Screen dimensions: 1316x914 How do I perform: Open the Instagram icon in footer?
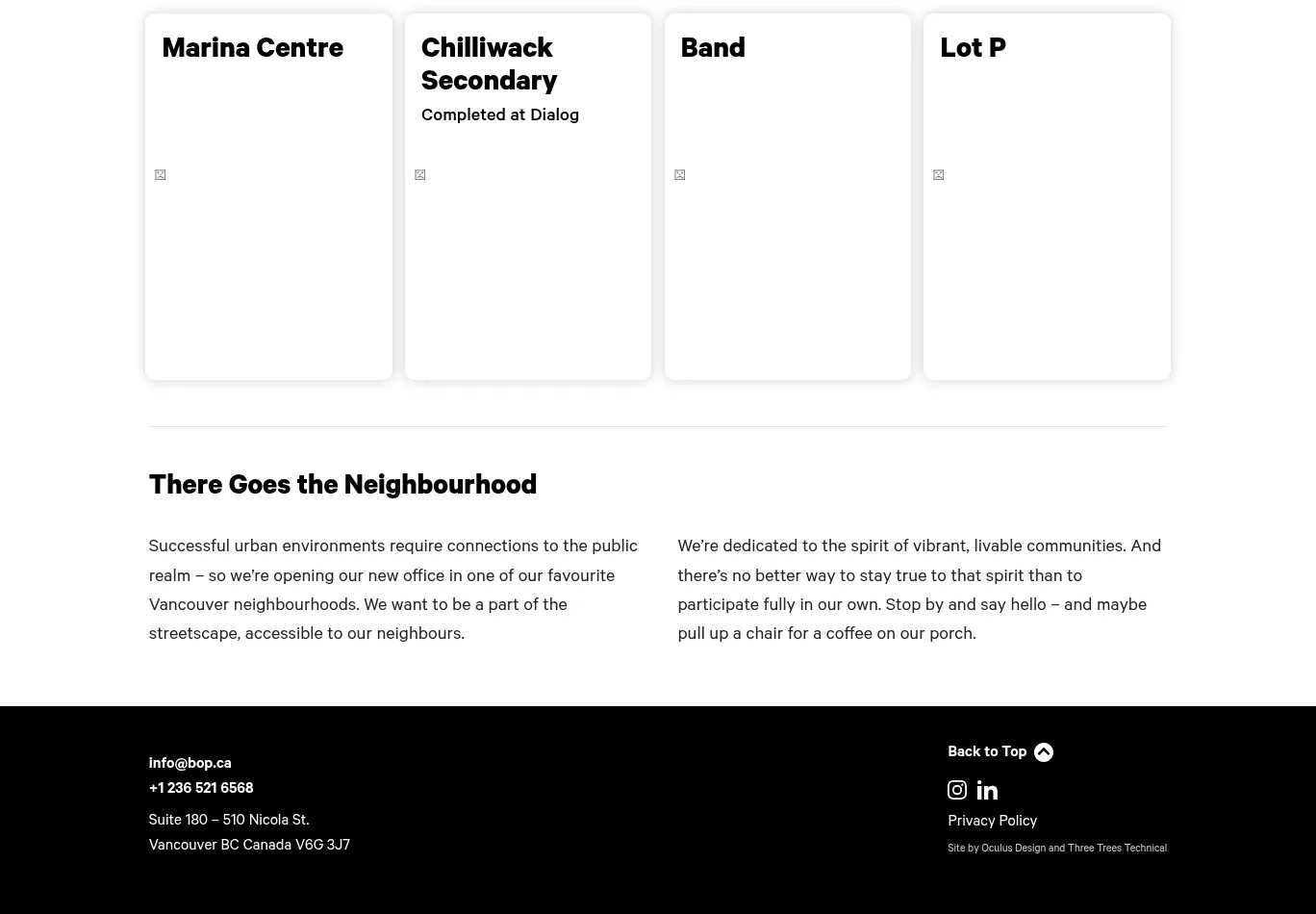tap(957, 790)
